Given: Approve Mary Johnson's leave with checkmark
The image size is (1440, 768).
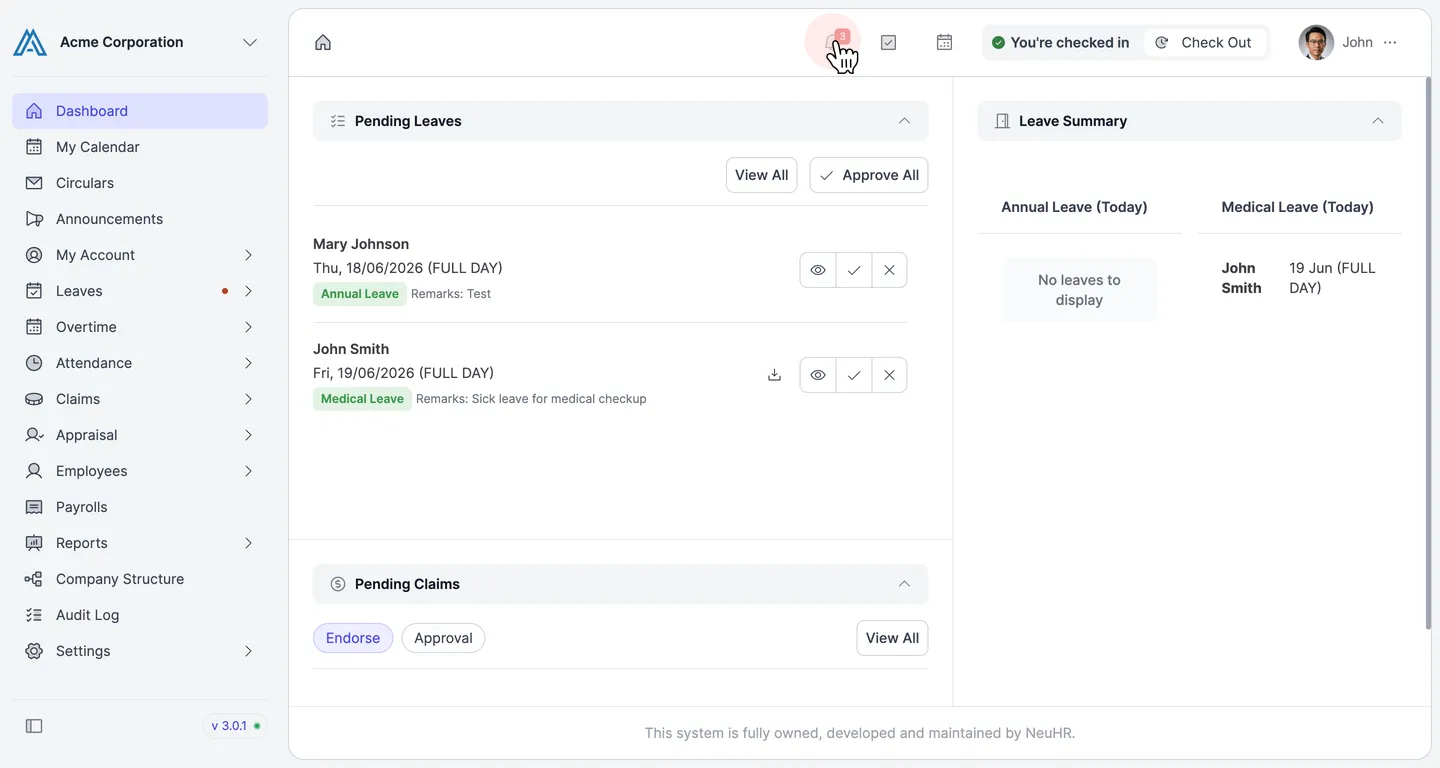Looking at the screenshot, I should 854,270.
